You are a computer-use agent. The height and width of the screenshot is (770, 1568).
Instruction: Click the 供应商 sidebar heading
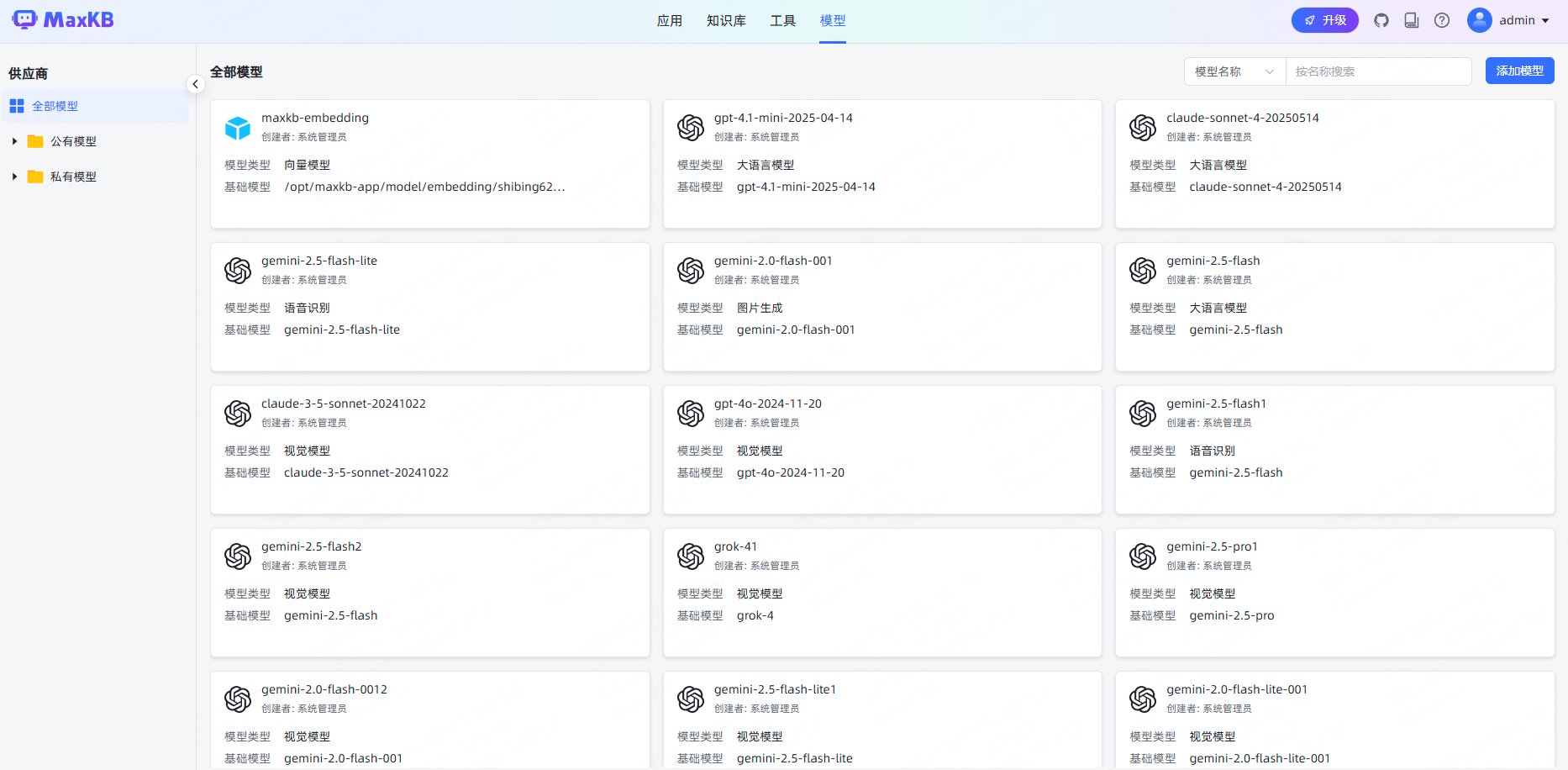[x=28, y=74]
